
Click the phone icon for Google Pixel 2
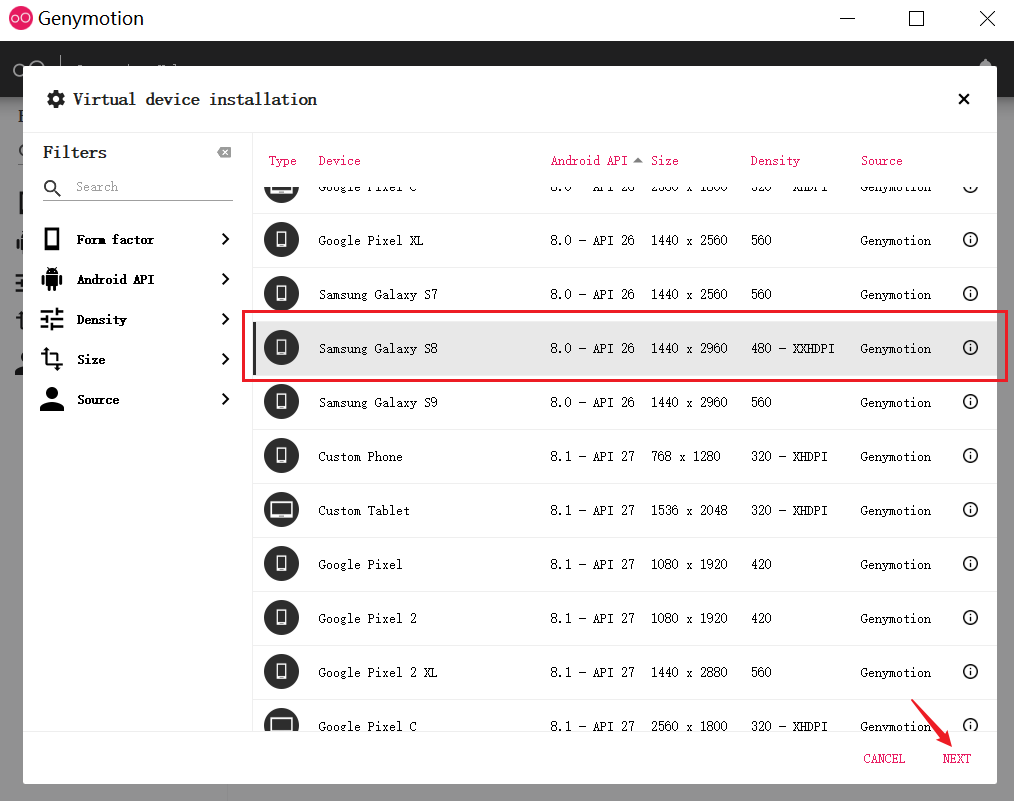281,617
